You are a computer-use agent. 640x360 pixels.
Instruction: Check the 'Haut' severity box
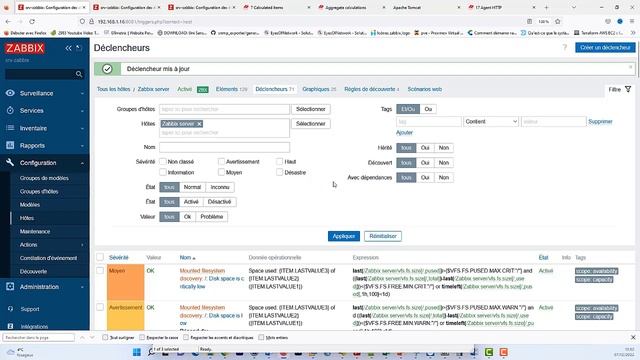coord(280,162)
